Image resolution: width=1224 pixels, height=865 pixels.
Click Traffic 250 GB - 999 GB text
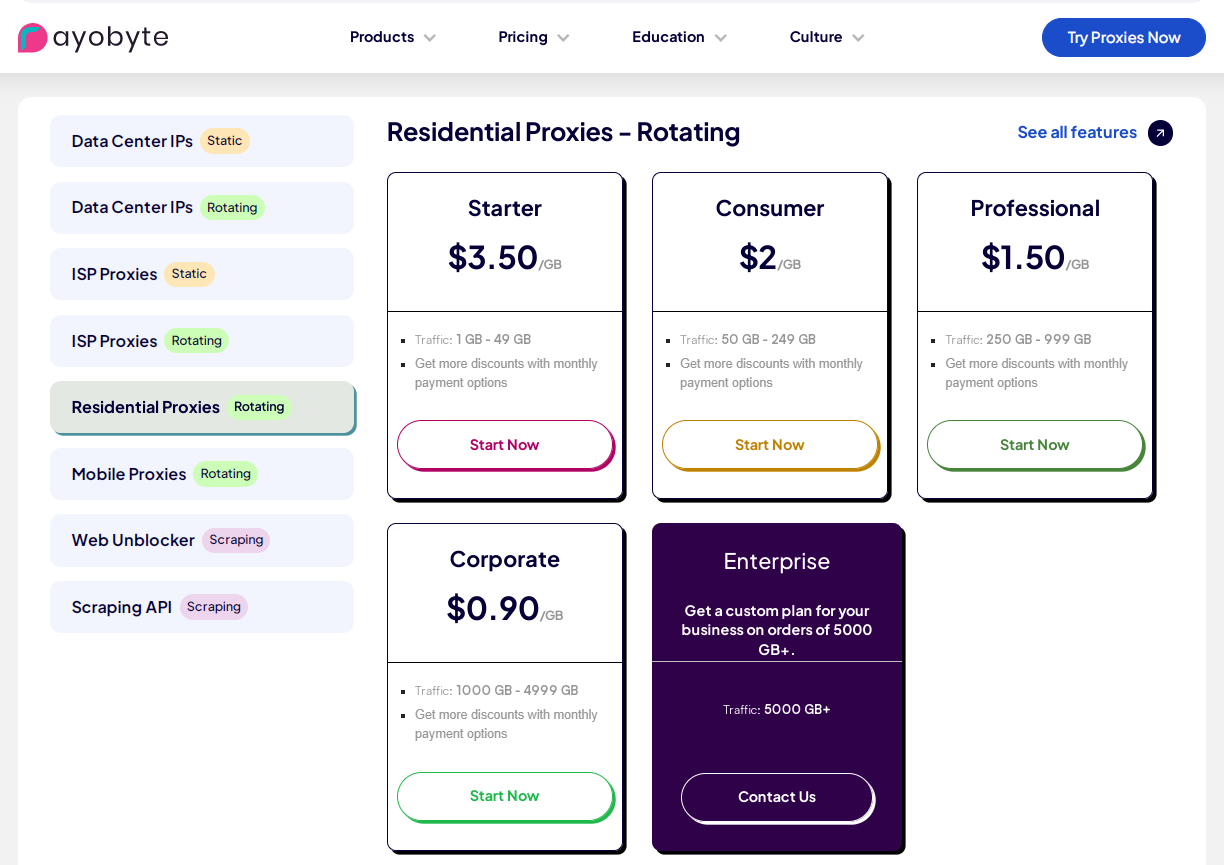coord(1018,340)
